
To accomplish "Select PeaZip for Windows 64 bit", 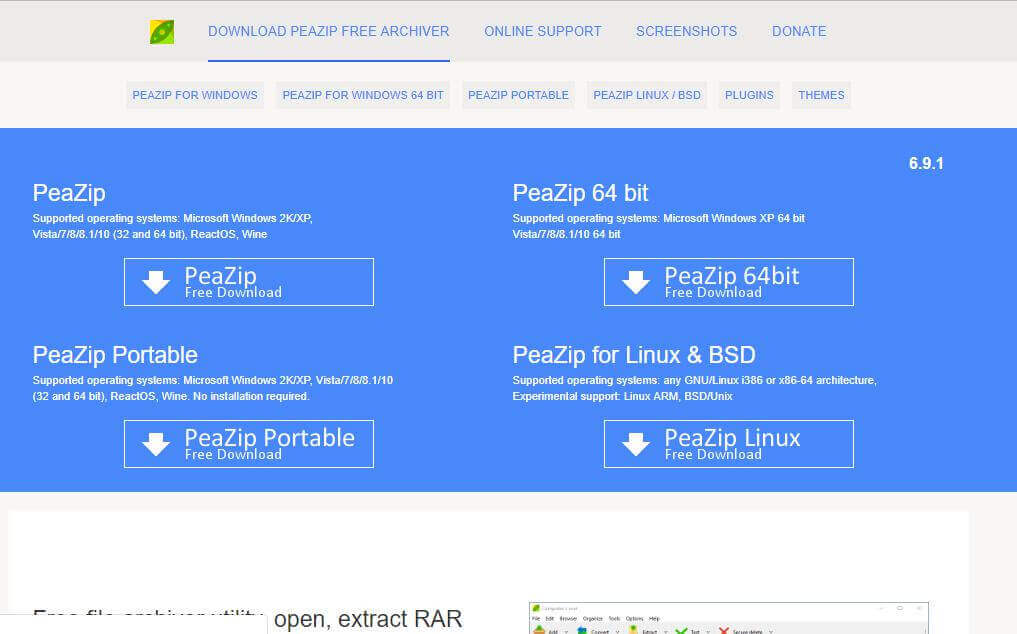I will pyautogui.click(x=363, y=95).
